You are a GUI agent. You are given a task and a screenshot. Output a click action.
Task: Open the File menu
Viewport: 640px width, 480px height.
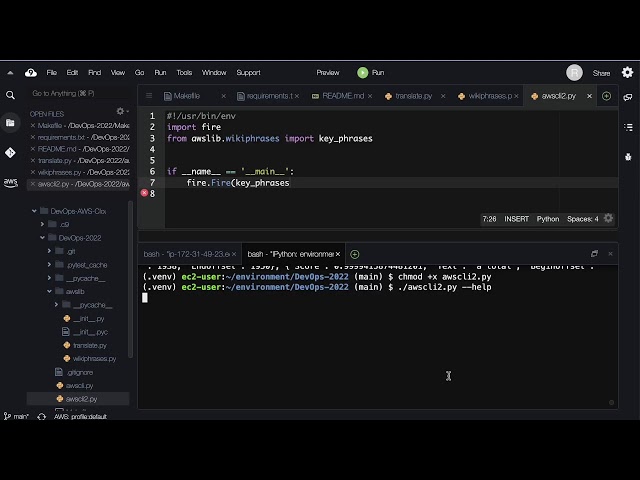coord(51,73)
